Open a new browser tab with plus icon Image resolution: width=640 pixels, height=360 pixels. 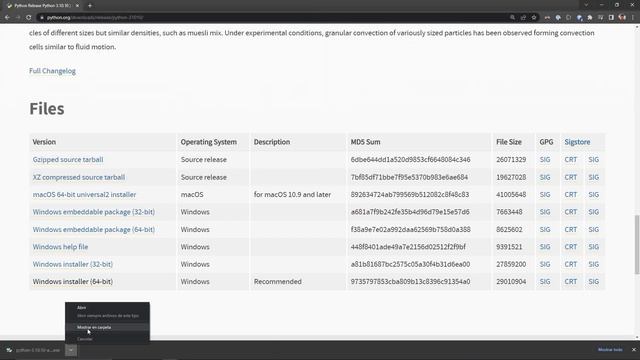point(90,6)
